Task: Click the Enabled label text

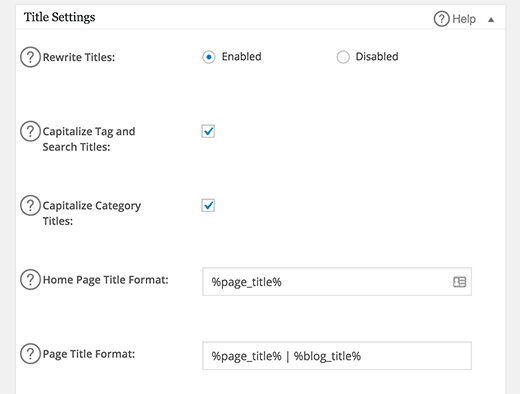Action: point(241,57)
